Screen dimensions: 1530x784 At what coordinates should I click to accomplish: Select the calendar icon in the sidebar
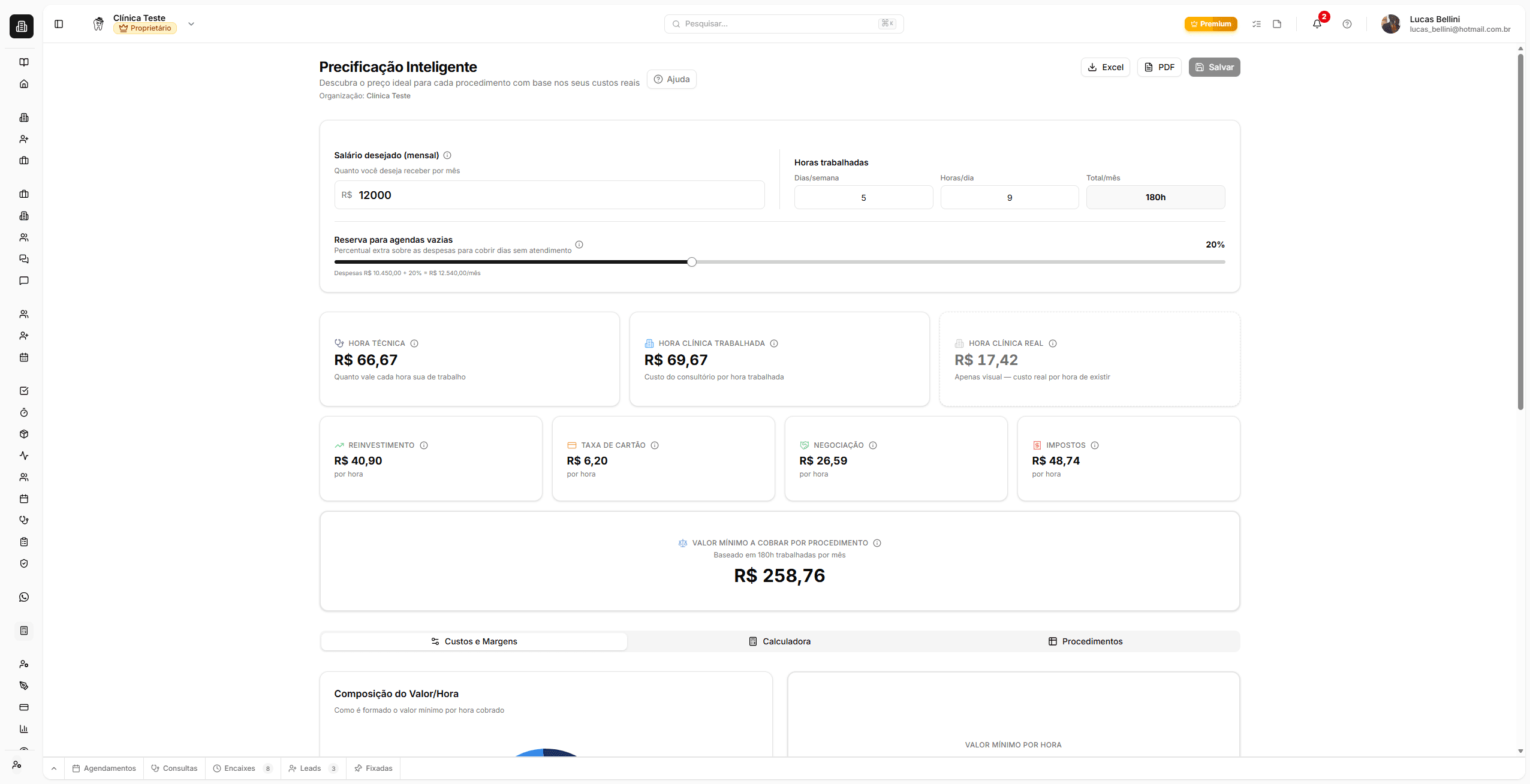pyautogui.click(x=23, y=357)
